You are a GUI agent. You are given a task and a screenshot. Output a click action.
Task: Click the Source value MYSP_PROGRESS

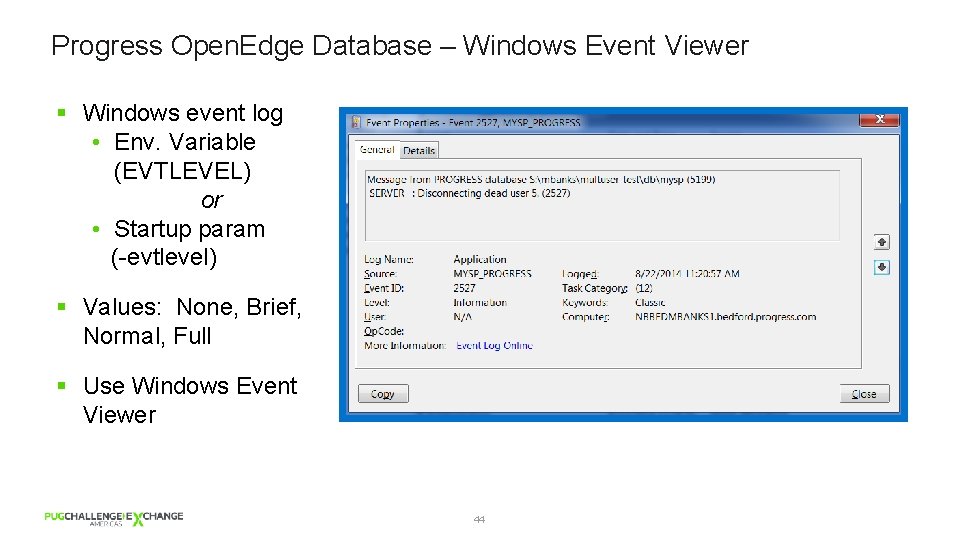(492, 274)
